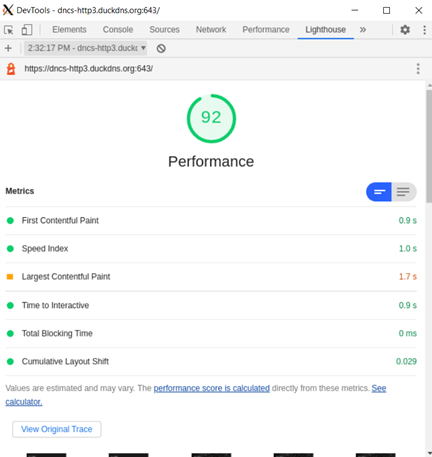
Task: Open the Elements tab
Action: pyautogui.click(x=69, y=30)
